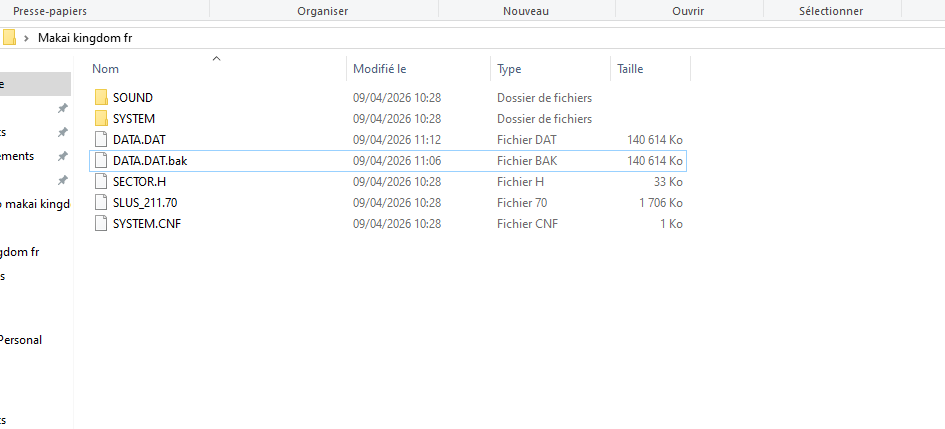The image size is (945, 429).
Task: Toggle the sort arrow above the Nom column
Action: pyautogui.click(x=216, y=59)
